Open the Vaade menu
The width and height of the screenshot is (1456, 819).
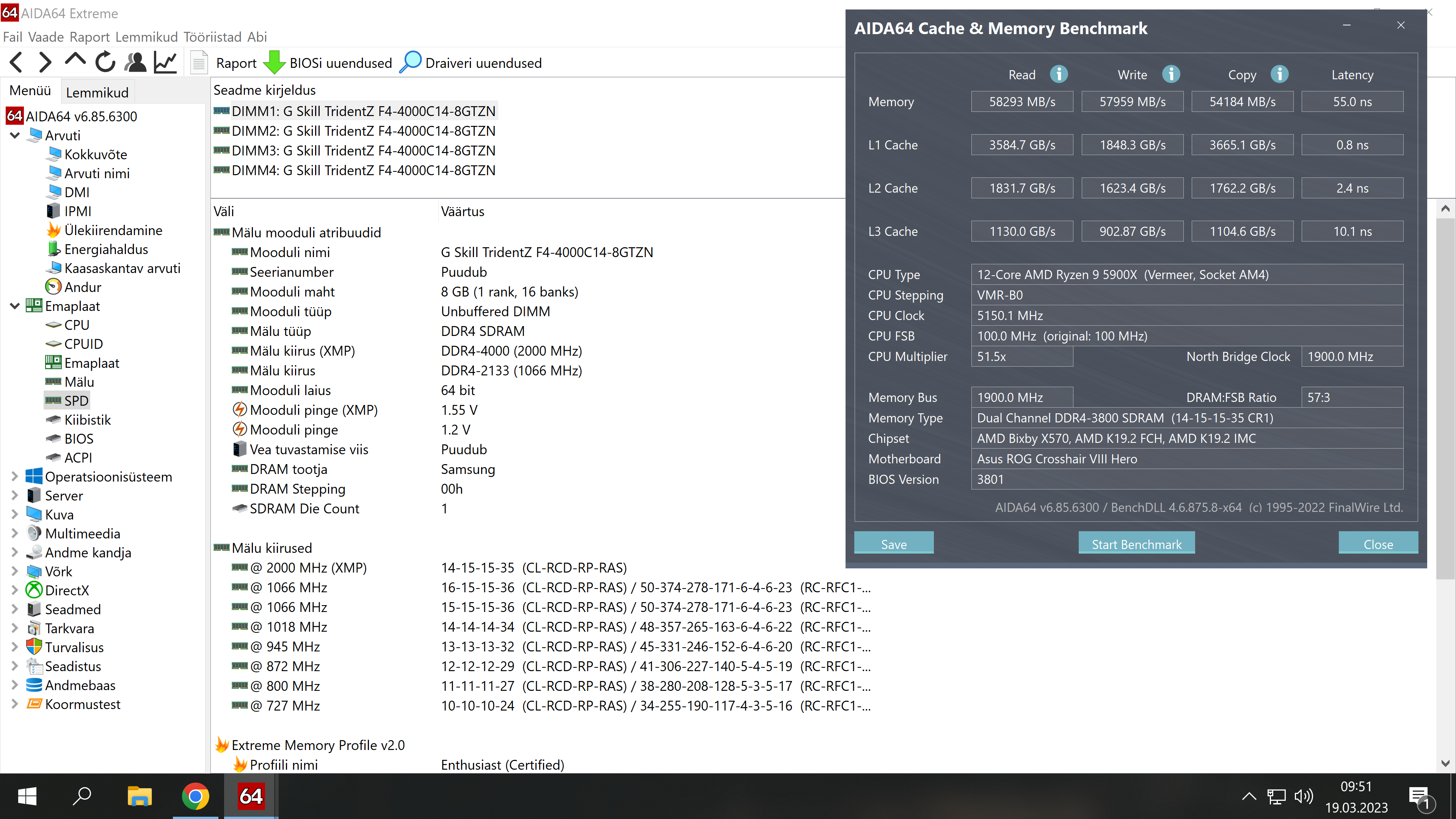(x=46, y=37)
